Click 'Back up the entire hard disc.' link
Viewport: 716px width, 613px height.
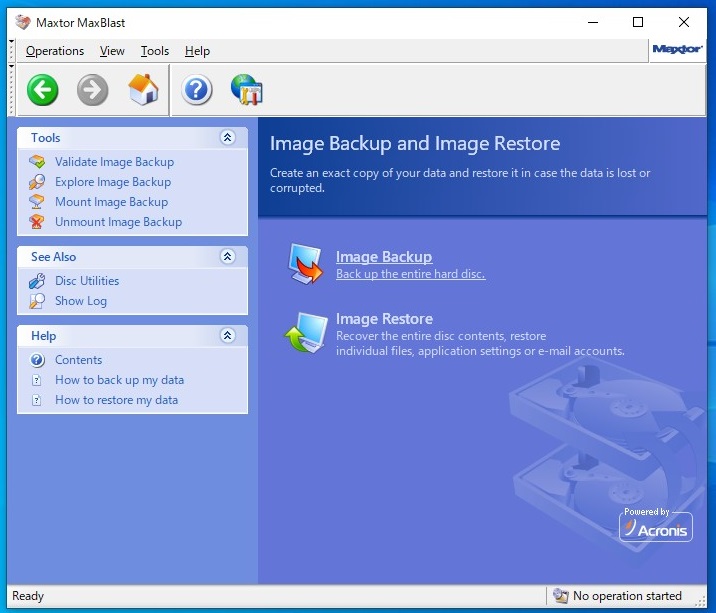(411, 274)
